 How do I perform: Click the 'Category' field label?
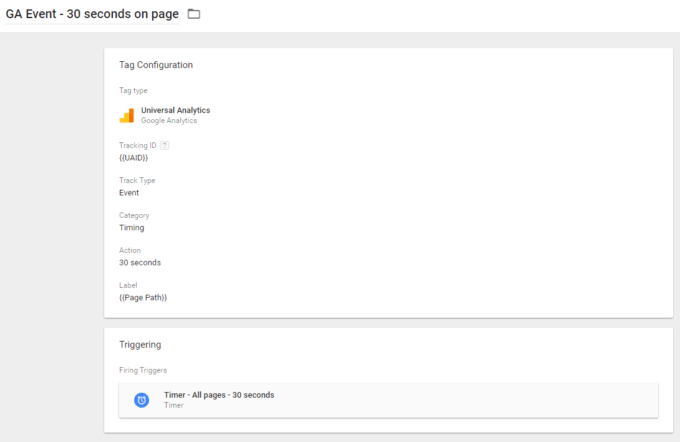coord(134,216)
